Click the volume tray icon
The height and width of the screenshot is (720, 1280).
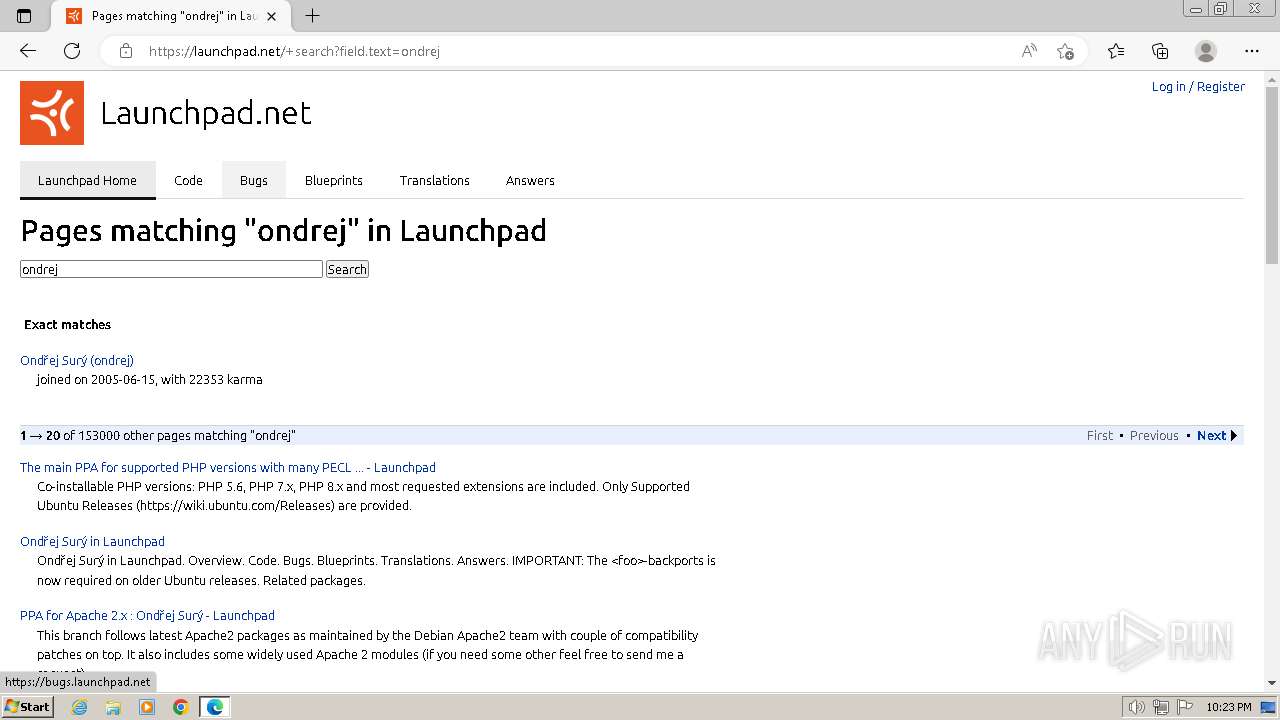(x=1137, y=707)
